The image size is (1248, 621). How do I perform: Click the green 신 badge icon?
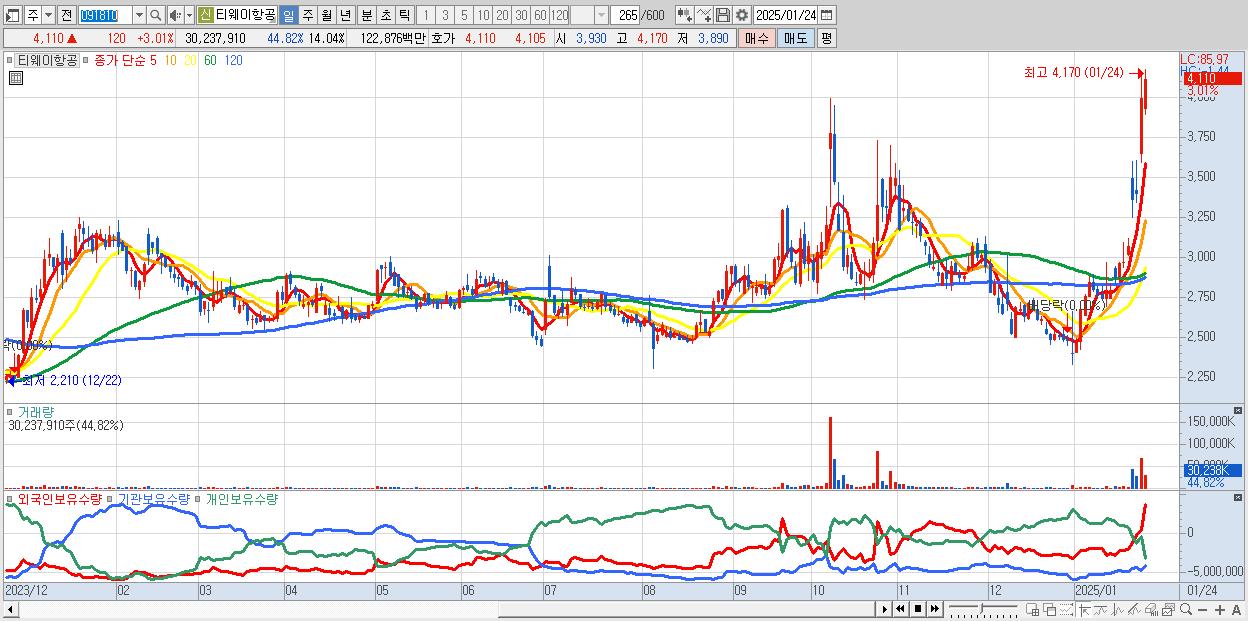point(205,15)
